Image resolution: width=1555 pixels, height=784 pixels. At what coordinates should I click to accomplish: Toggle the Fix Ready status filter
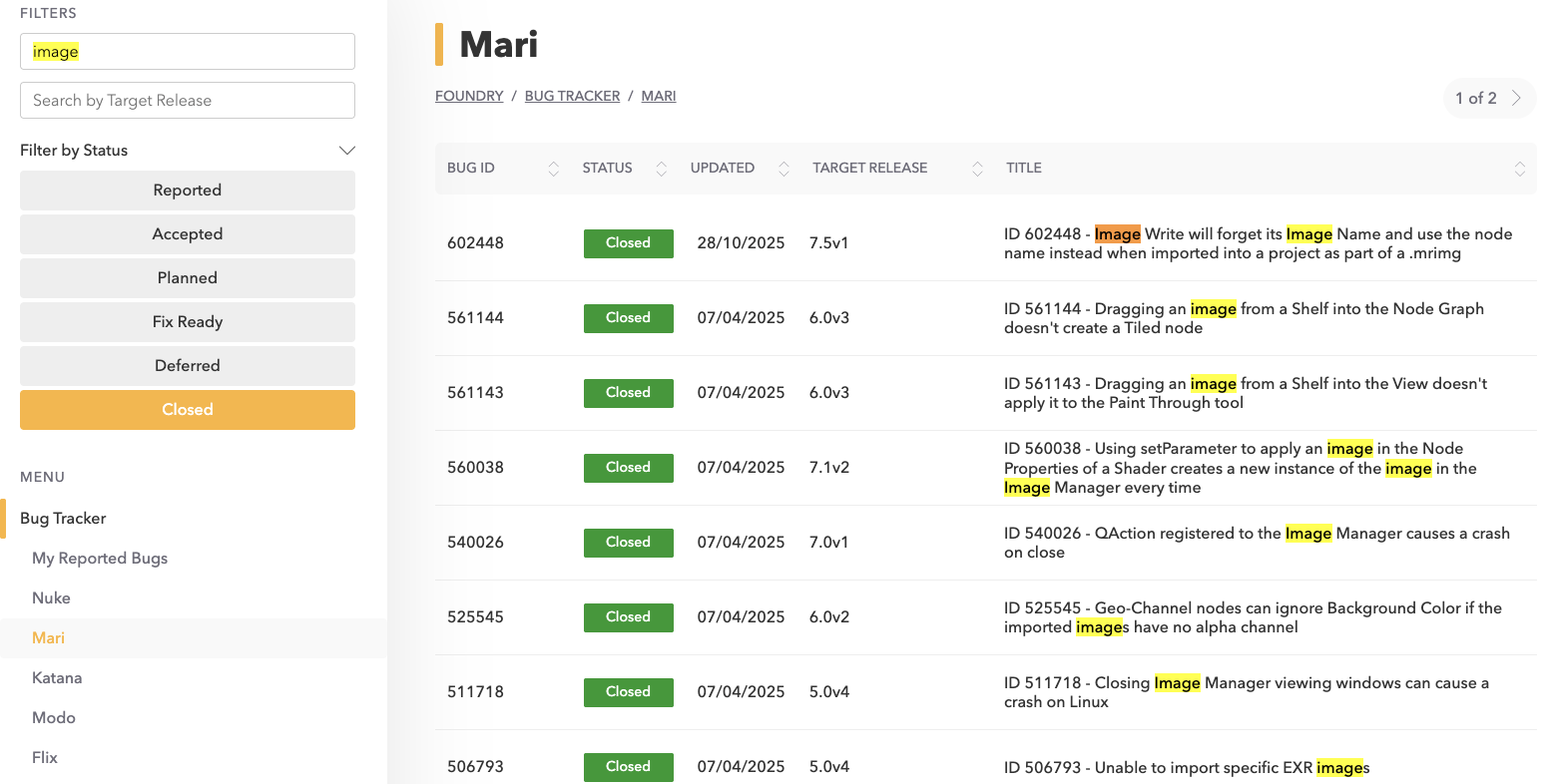188,322
